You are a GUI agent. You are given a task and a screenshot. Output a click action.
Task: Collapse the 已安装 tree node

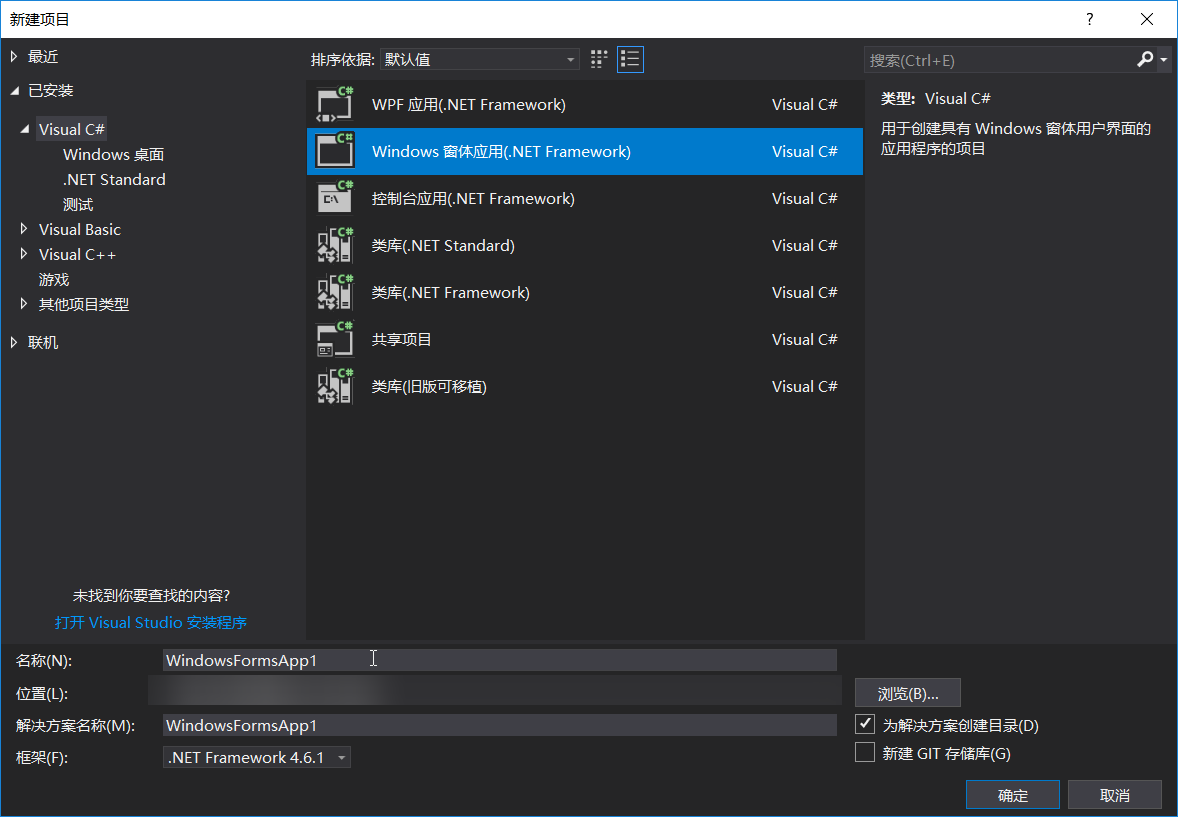[x=14, y=90]
